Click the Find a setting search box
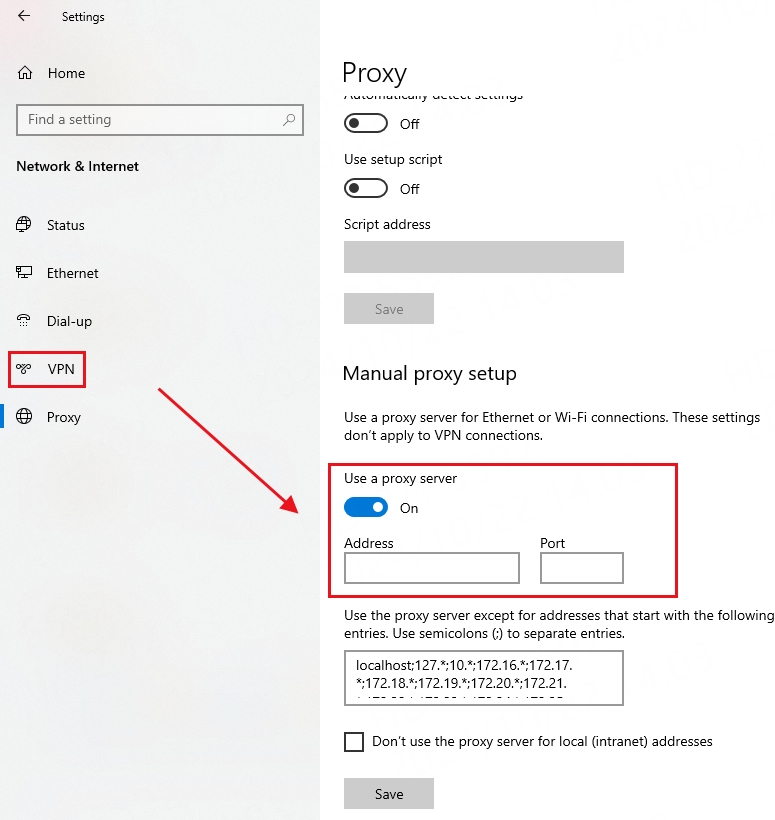Screen dimensions: 775x820 150,120
